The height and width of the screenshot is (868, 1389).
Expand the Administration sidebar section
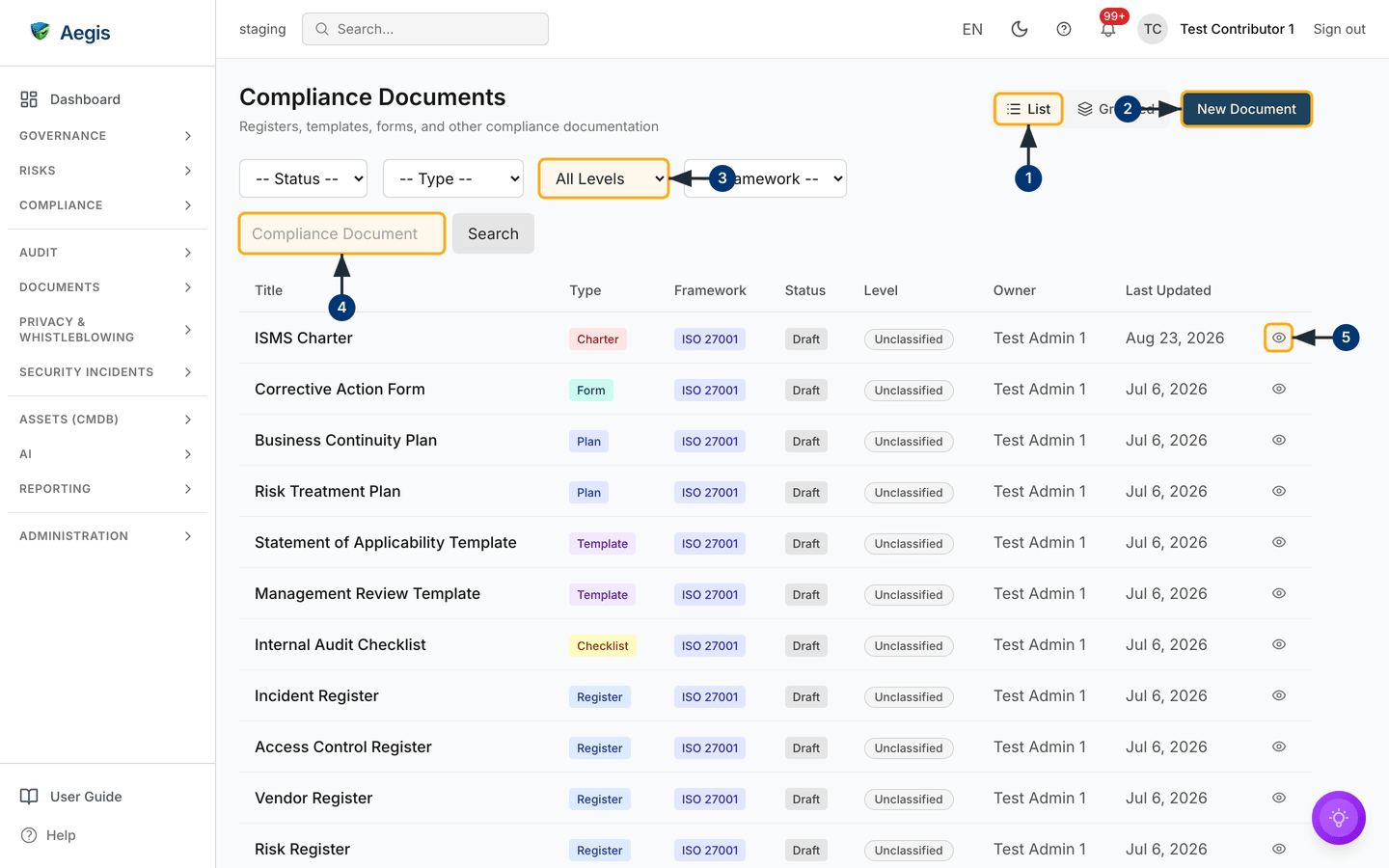point(107,536)
